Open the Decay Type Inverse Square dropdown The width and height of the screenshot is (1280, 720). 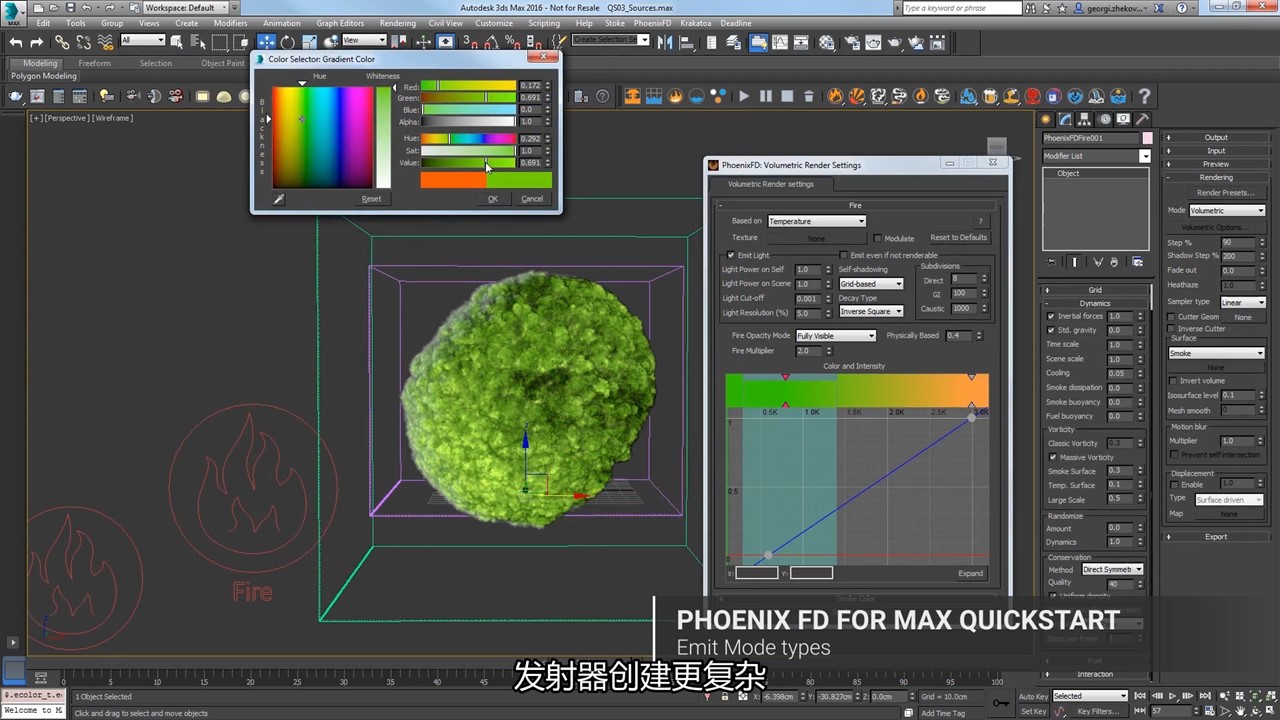tap(871, 311)
